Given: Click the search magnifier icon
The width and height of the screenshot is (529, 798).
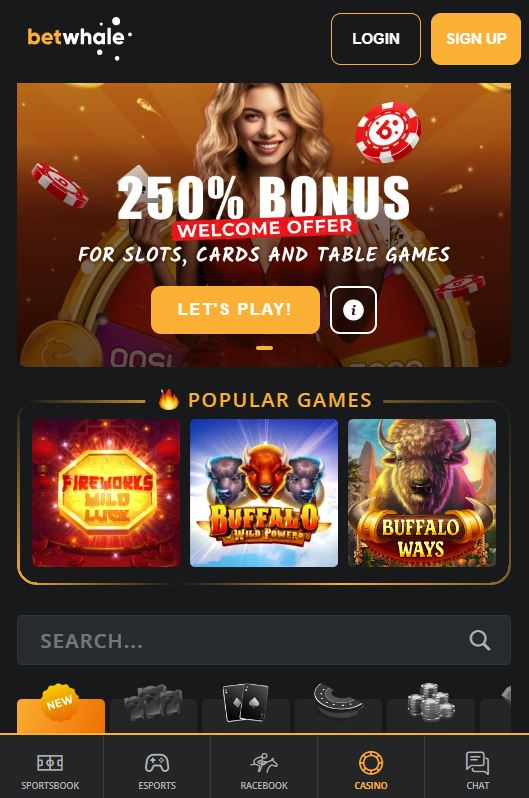Looking at the screenshot, I should [x=480, y=640].
